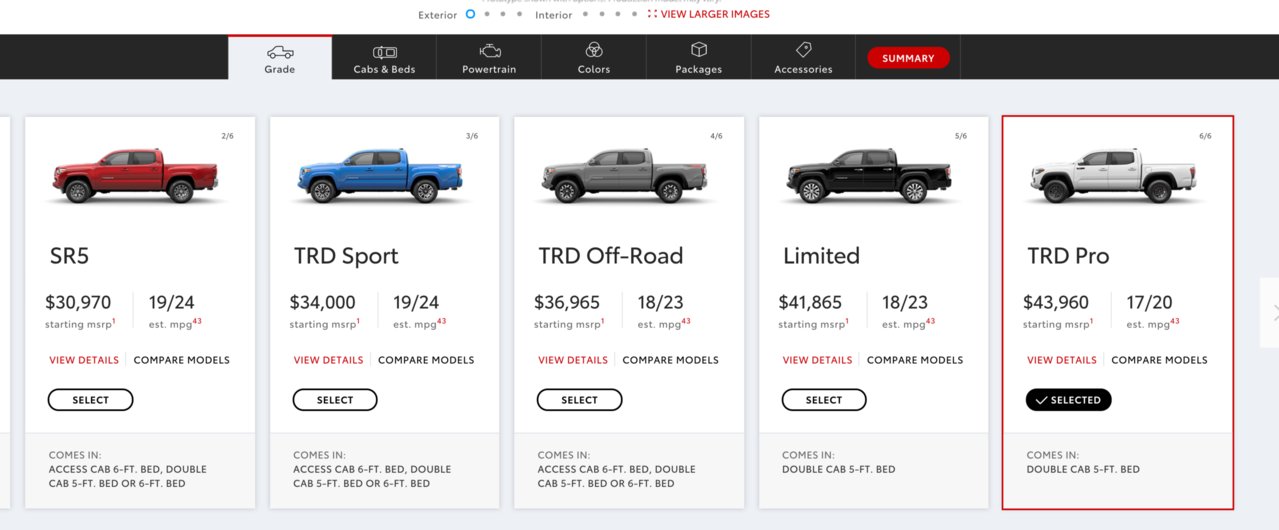
Task: Click the expand icon beside View Larger Images
Action: 653,14
